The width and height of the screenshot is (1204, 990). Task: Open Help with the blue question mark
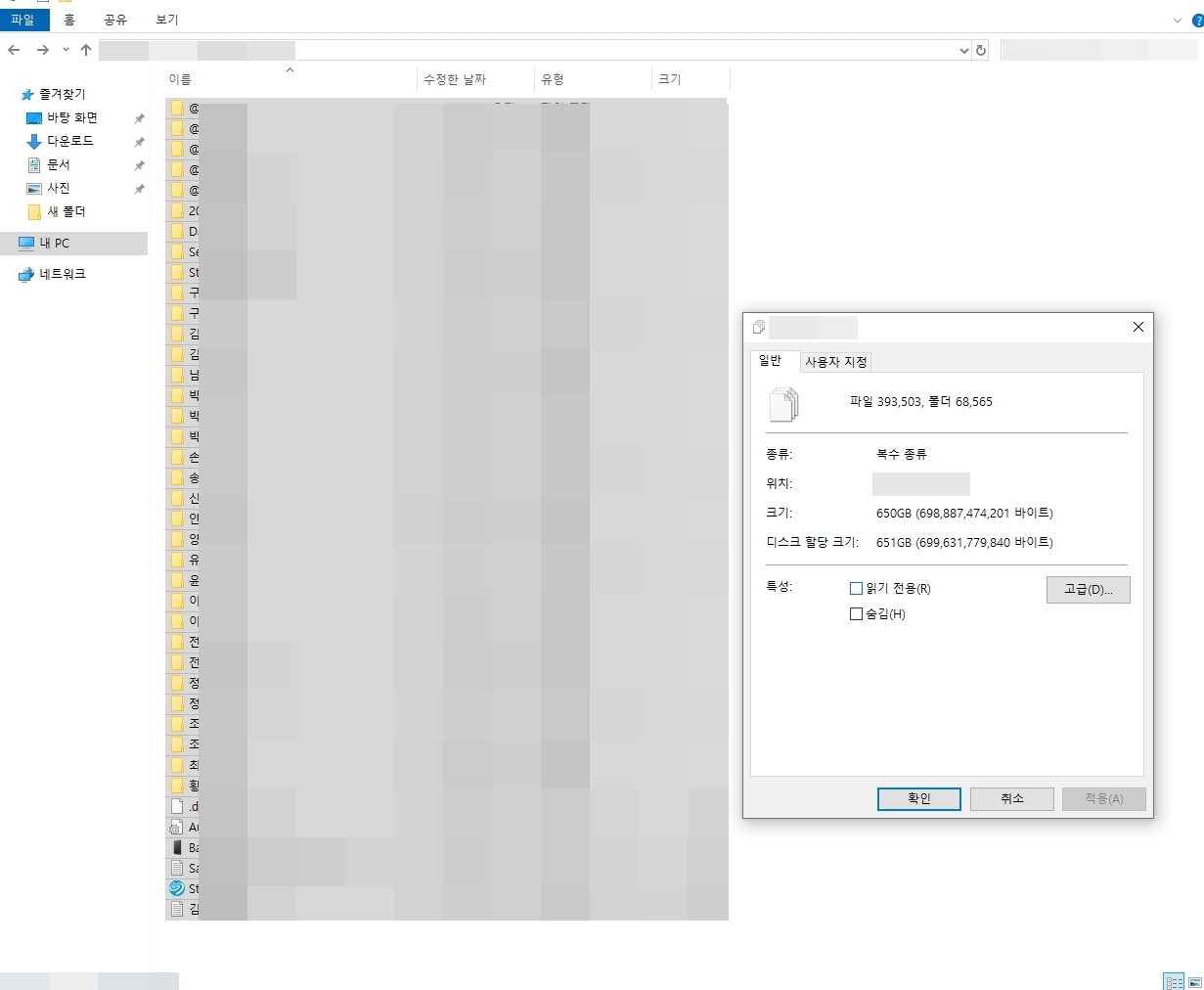1197,21
